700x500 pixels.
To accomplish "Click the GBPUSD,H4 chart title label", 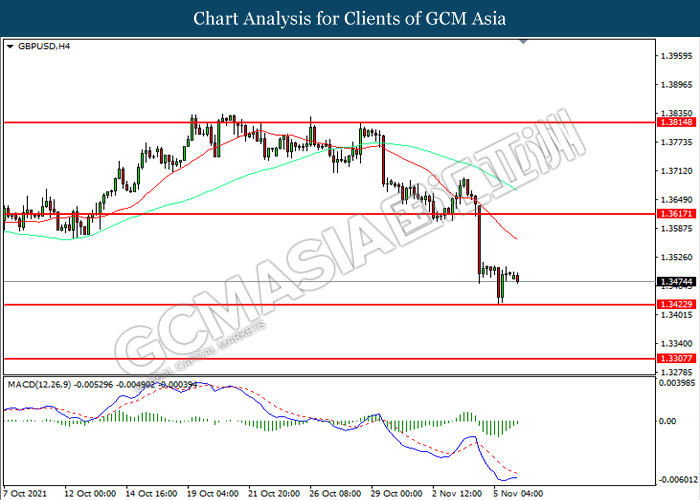I will [44, 46].
